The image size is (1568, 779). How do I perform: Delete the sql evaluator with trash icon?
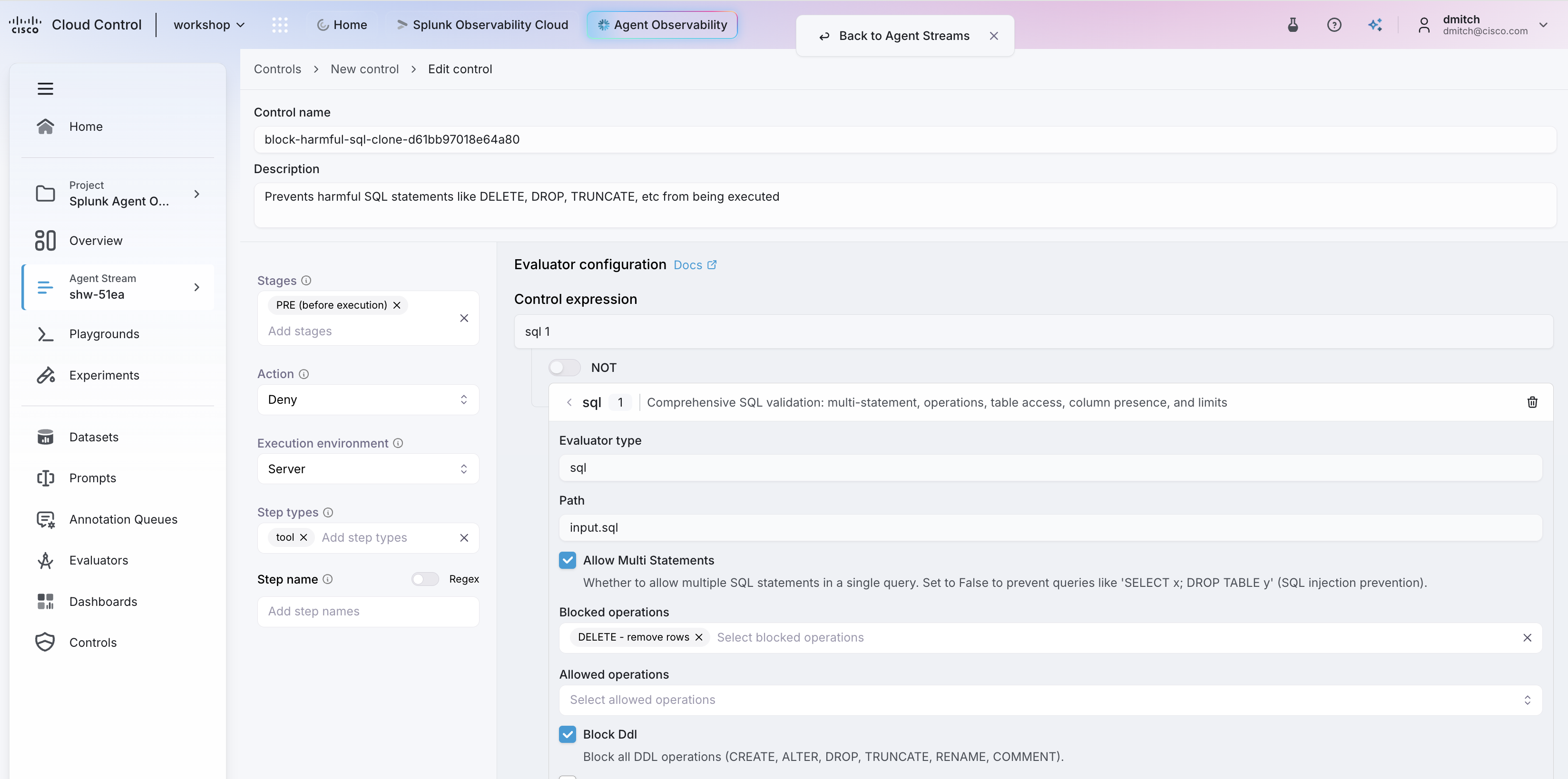[1532, 402]
